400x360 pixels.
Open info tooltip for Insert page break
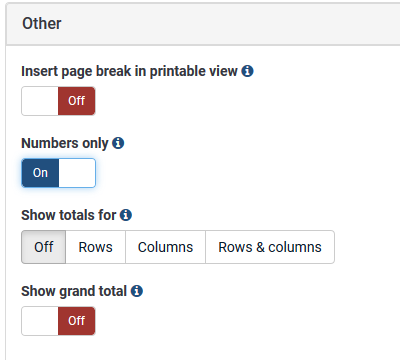coord(247,71)
